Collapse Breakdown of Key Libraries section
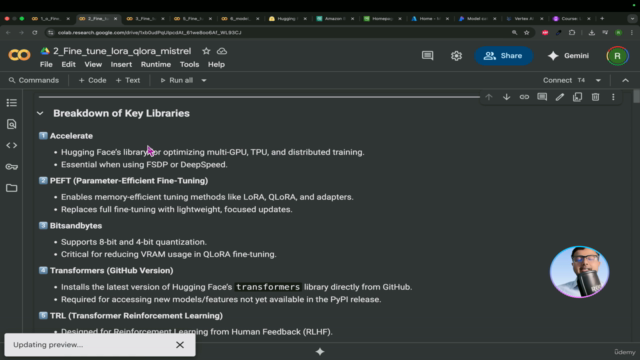 coord(40,113)
